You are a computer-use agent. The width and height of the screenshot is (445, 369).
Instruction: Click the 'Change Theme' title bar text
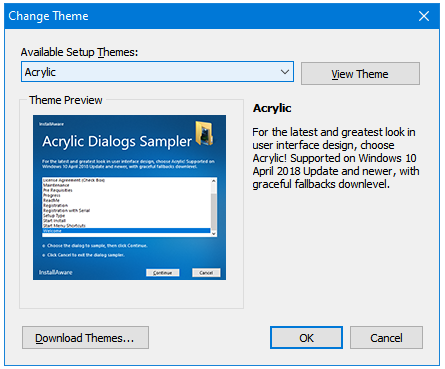[x=48, y=16]
